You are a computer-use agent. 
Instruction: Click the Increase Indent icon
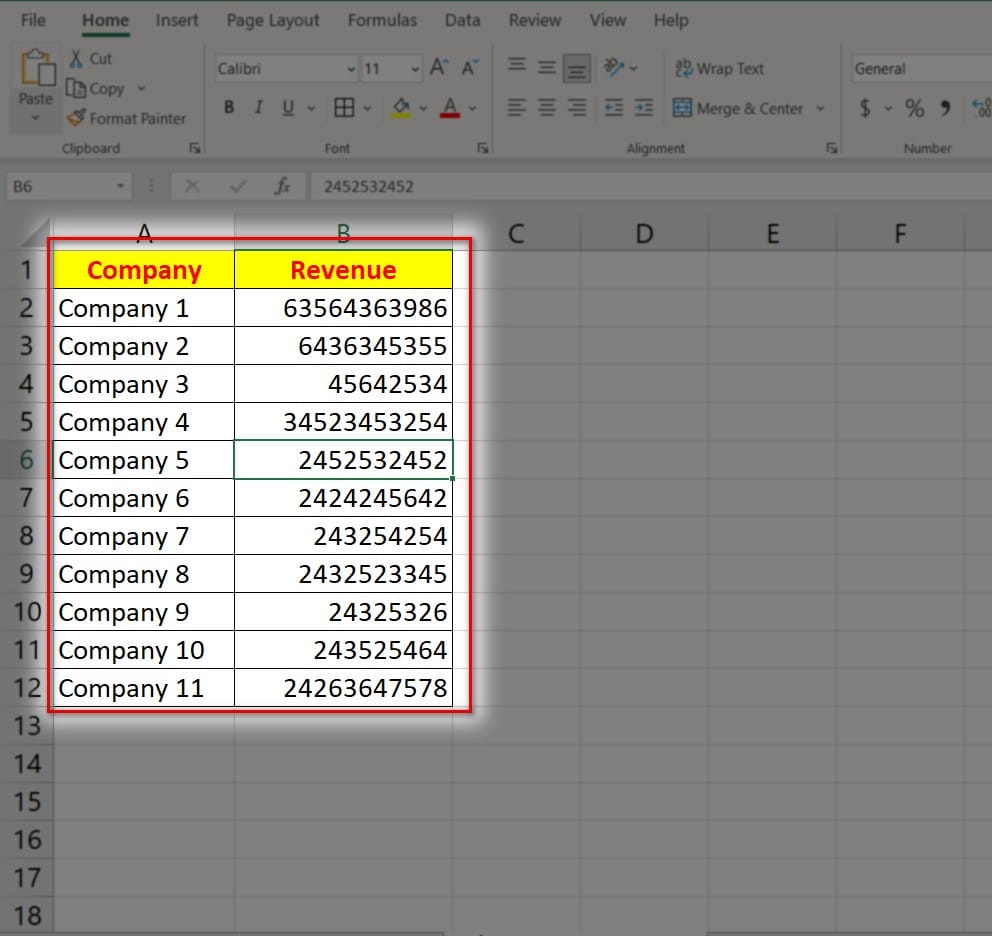[644, 108]
